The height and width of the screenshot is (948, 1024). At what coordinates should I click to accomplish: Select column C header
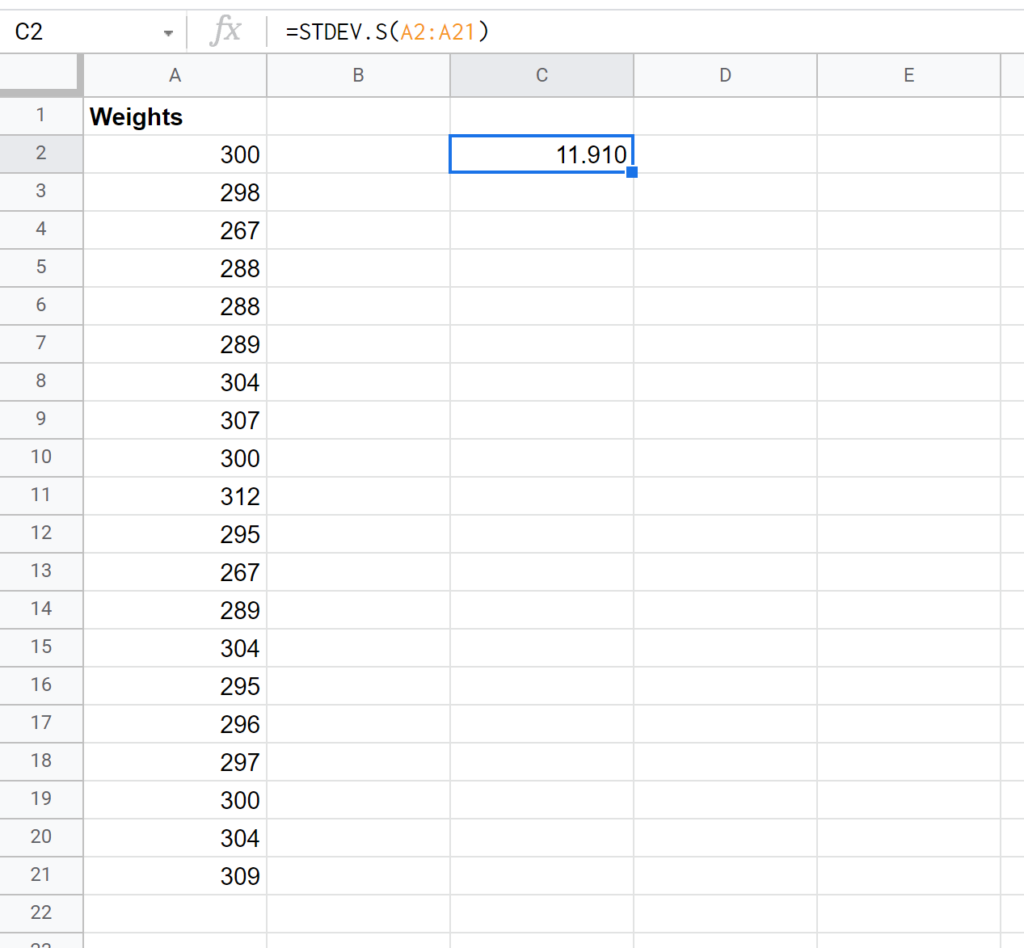(x=541, y=74)
